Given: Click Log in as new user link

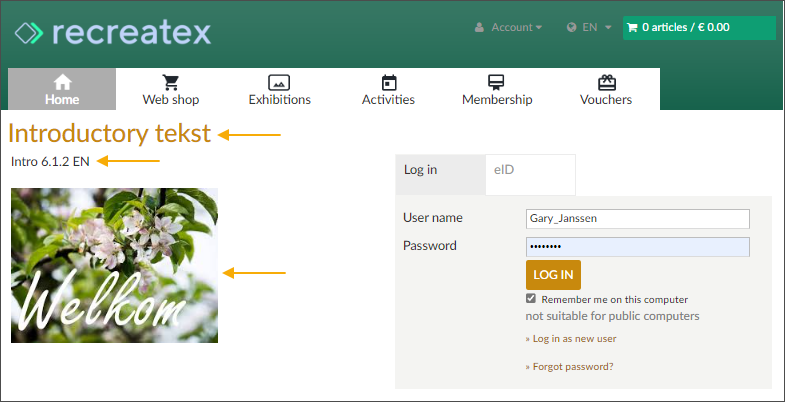Looking at the screenshot, I should coord(574,339).
